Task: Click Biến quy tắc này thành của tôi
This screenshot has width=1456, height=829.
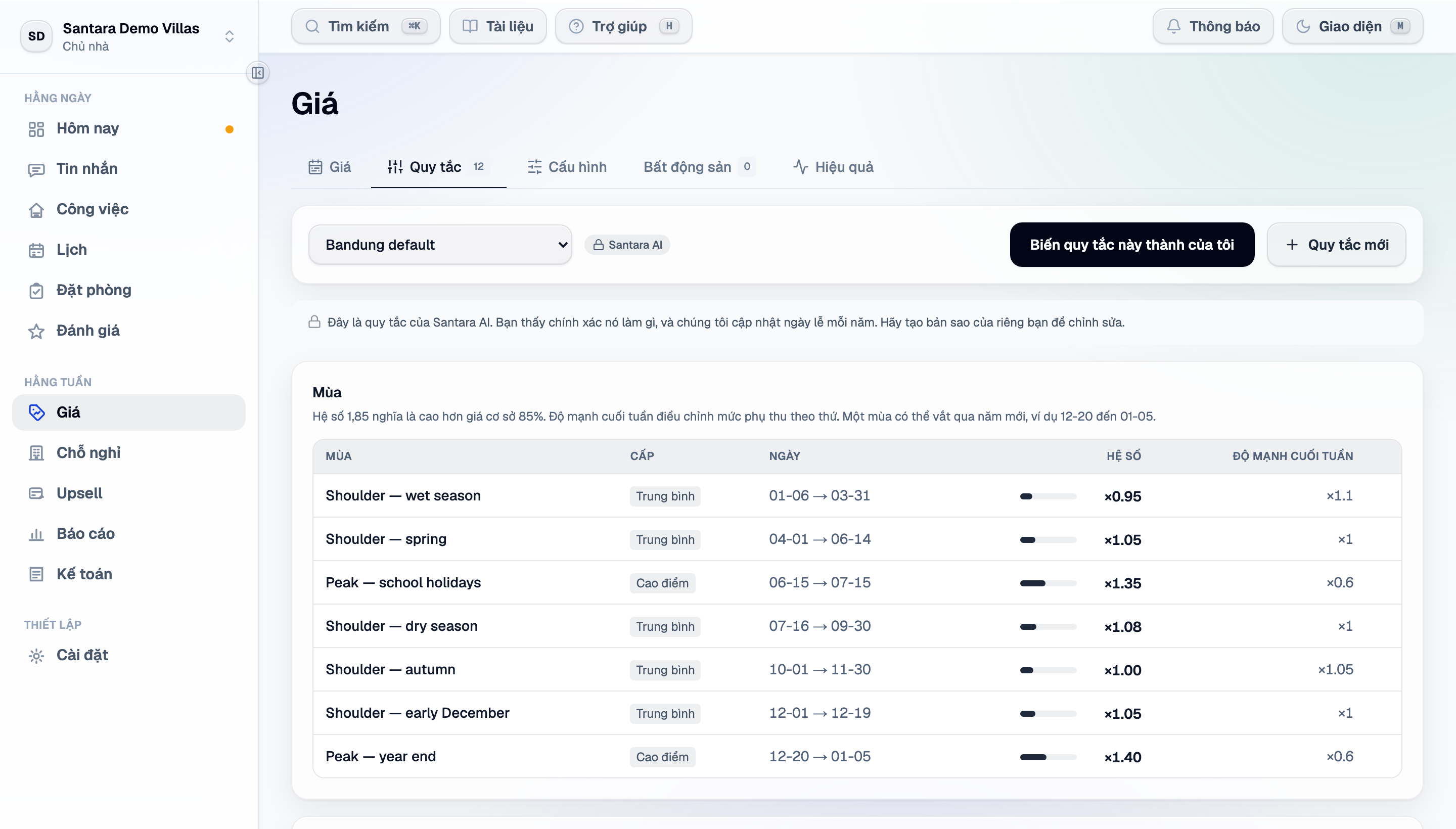Action: pyautogui.click(x=1132, y=245)
